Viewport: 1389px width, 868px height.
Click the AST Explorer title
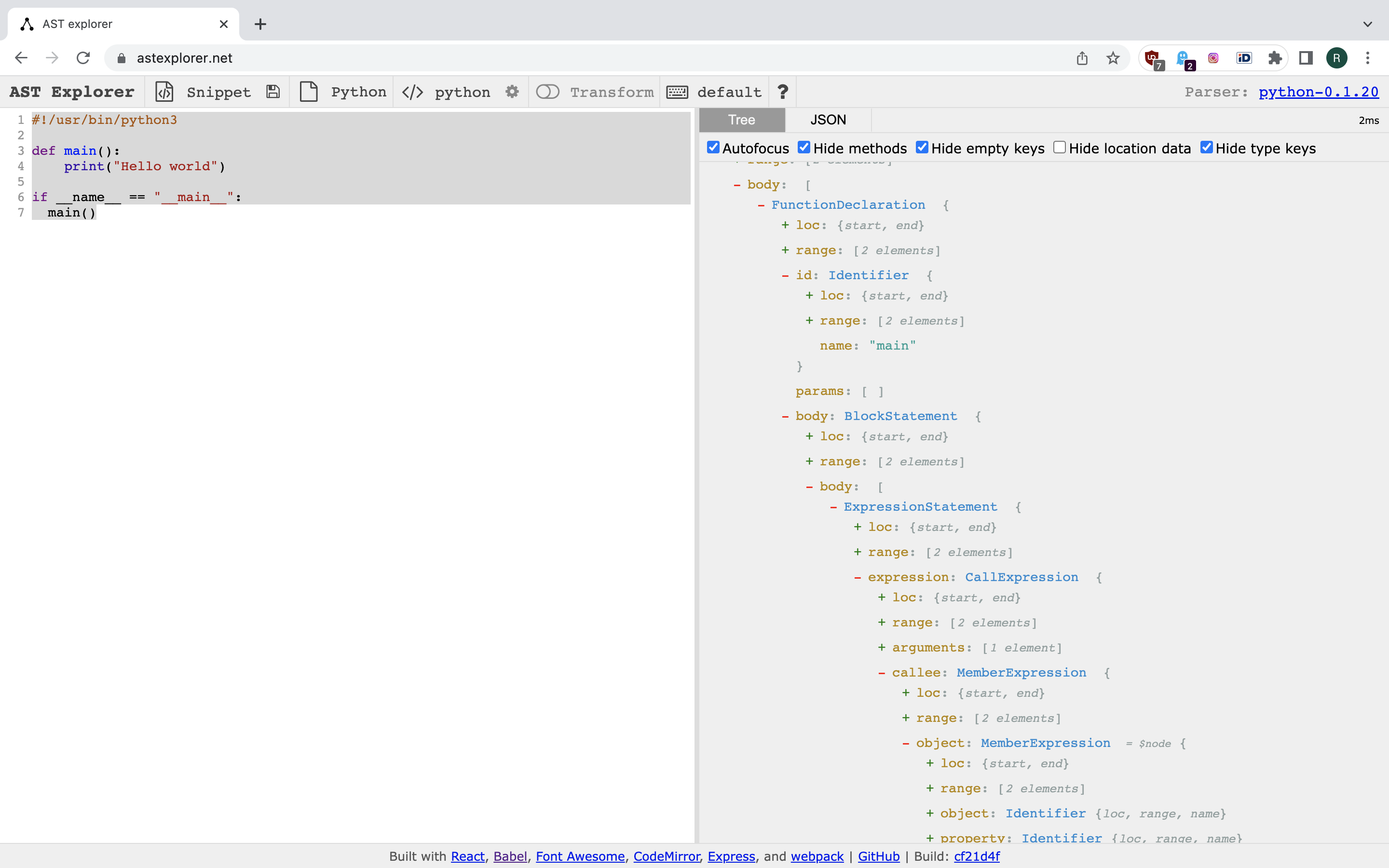point(72,92)
